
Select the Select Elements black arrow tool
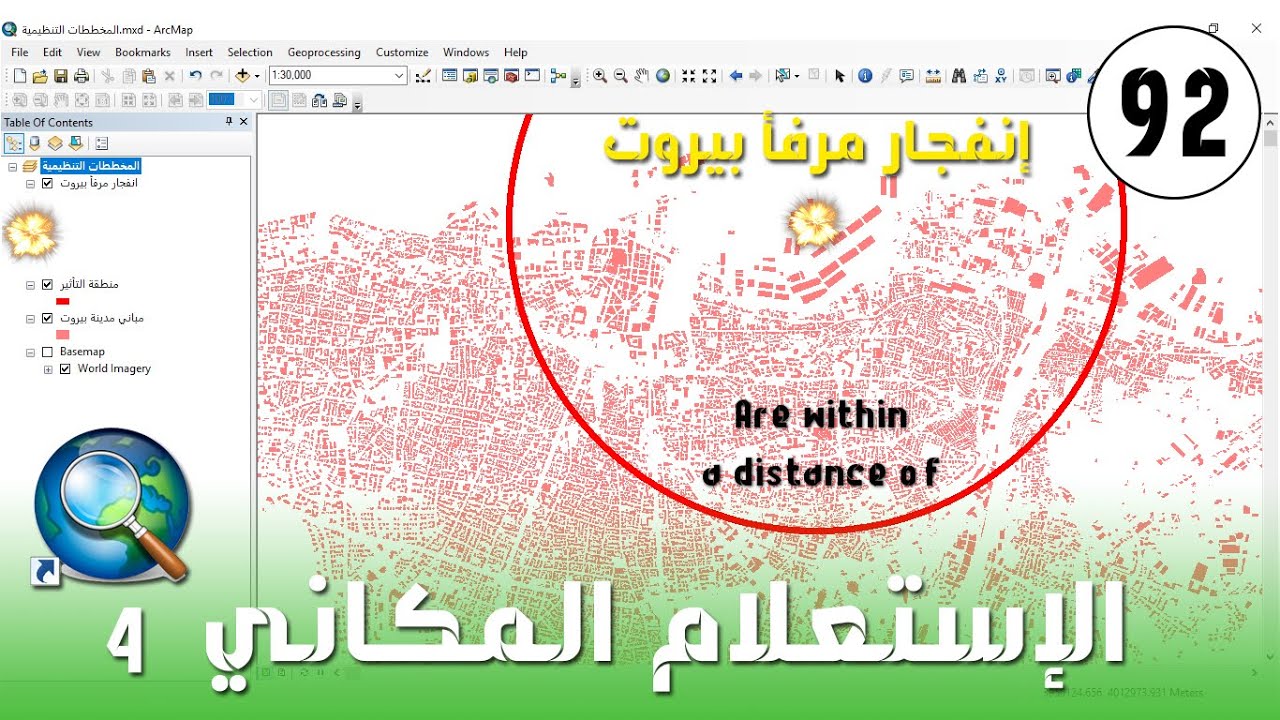tap(840, 76)
